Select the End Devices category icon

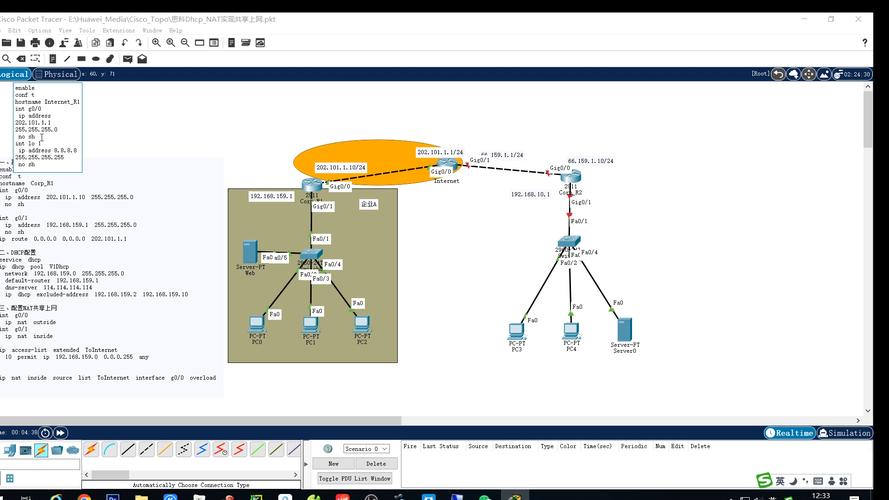(x=10, y=451)
